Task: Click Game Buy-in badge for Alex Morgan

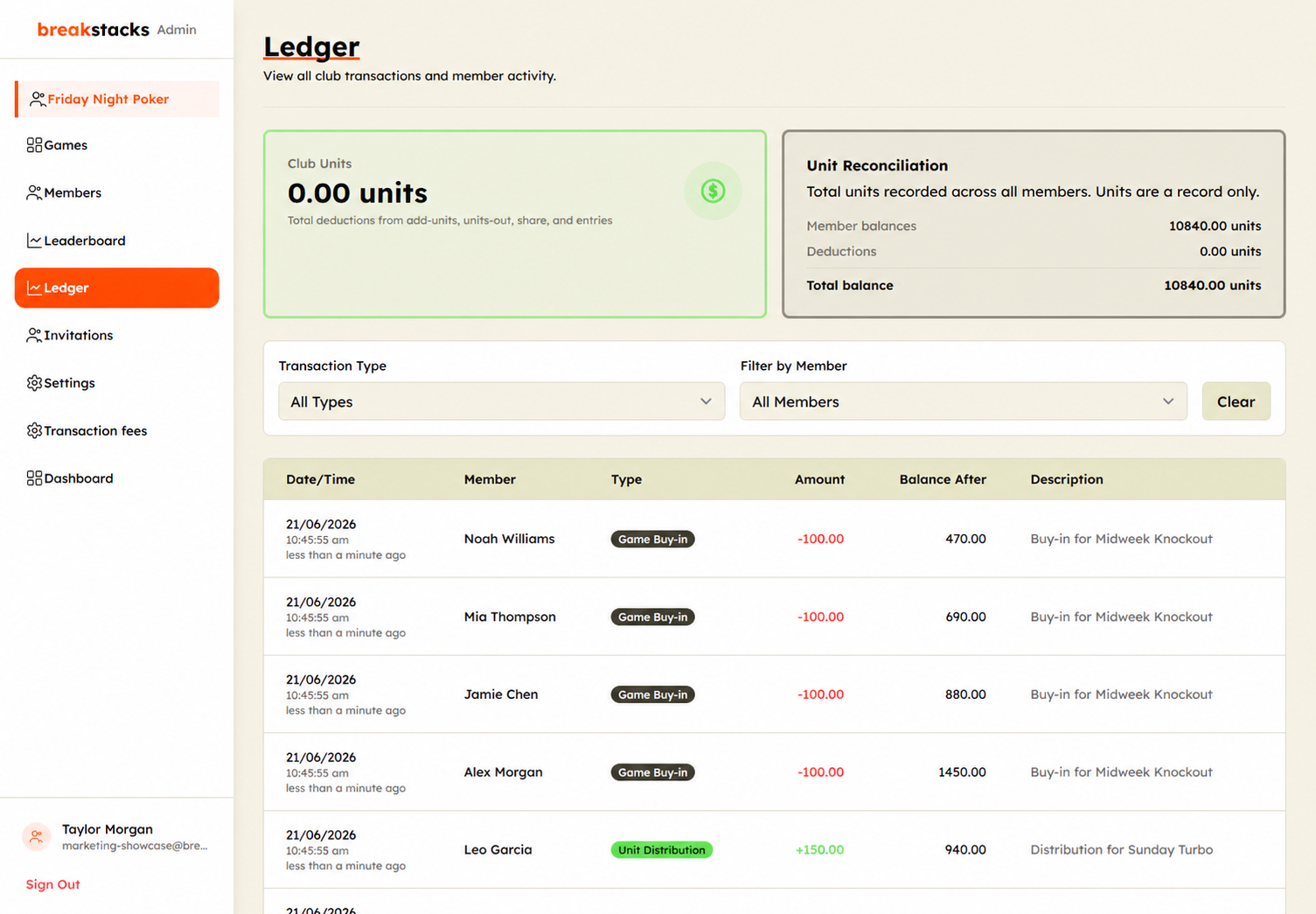Action: click(652, 772)
